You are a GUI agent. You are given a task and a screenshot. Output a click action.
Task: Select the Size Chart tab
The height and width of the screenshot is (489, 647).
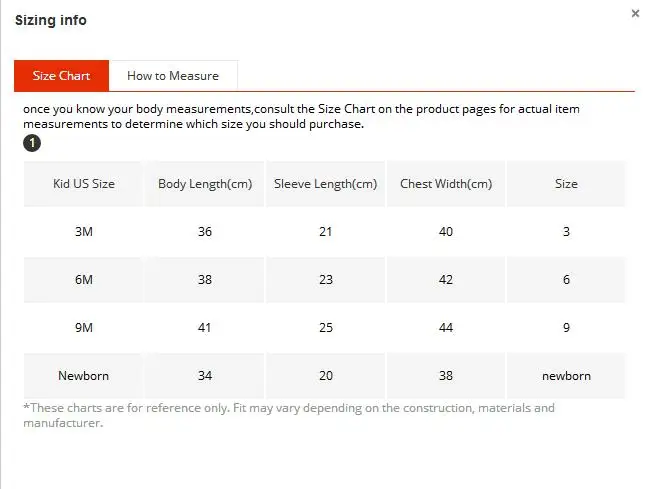click(x=61, y=76)
